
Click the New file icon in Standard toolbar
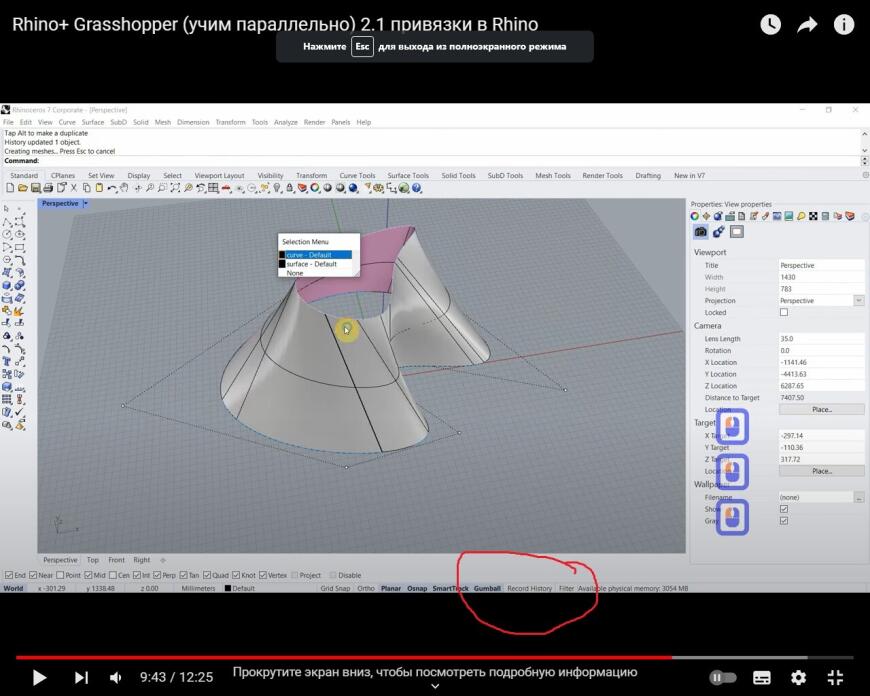tap(10, 188)
